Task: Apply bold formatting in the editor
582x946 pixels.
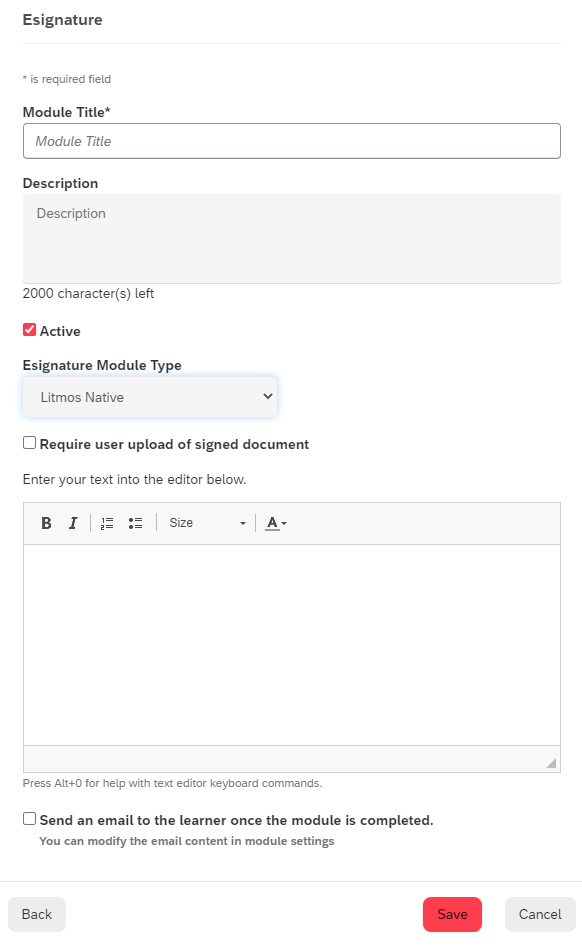Action: [46, 523]
